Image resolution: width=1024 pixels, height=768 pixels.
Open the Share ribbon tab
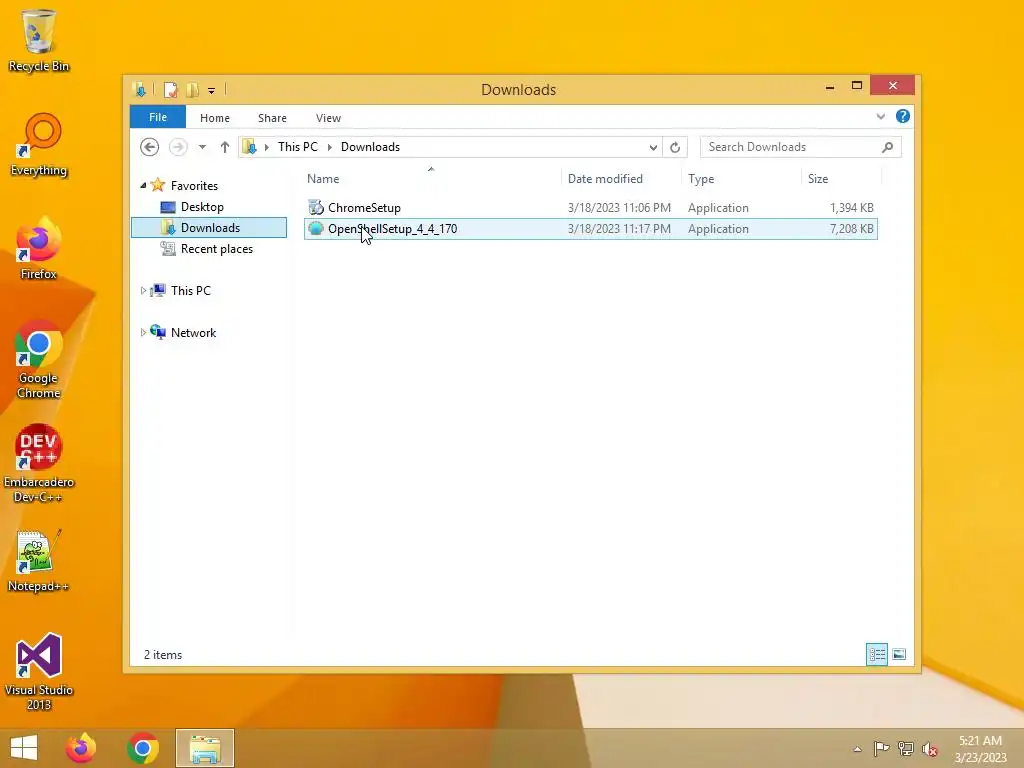click(x=272, y=118)
